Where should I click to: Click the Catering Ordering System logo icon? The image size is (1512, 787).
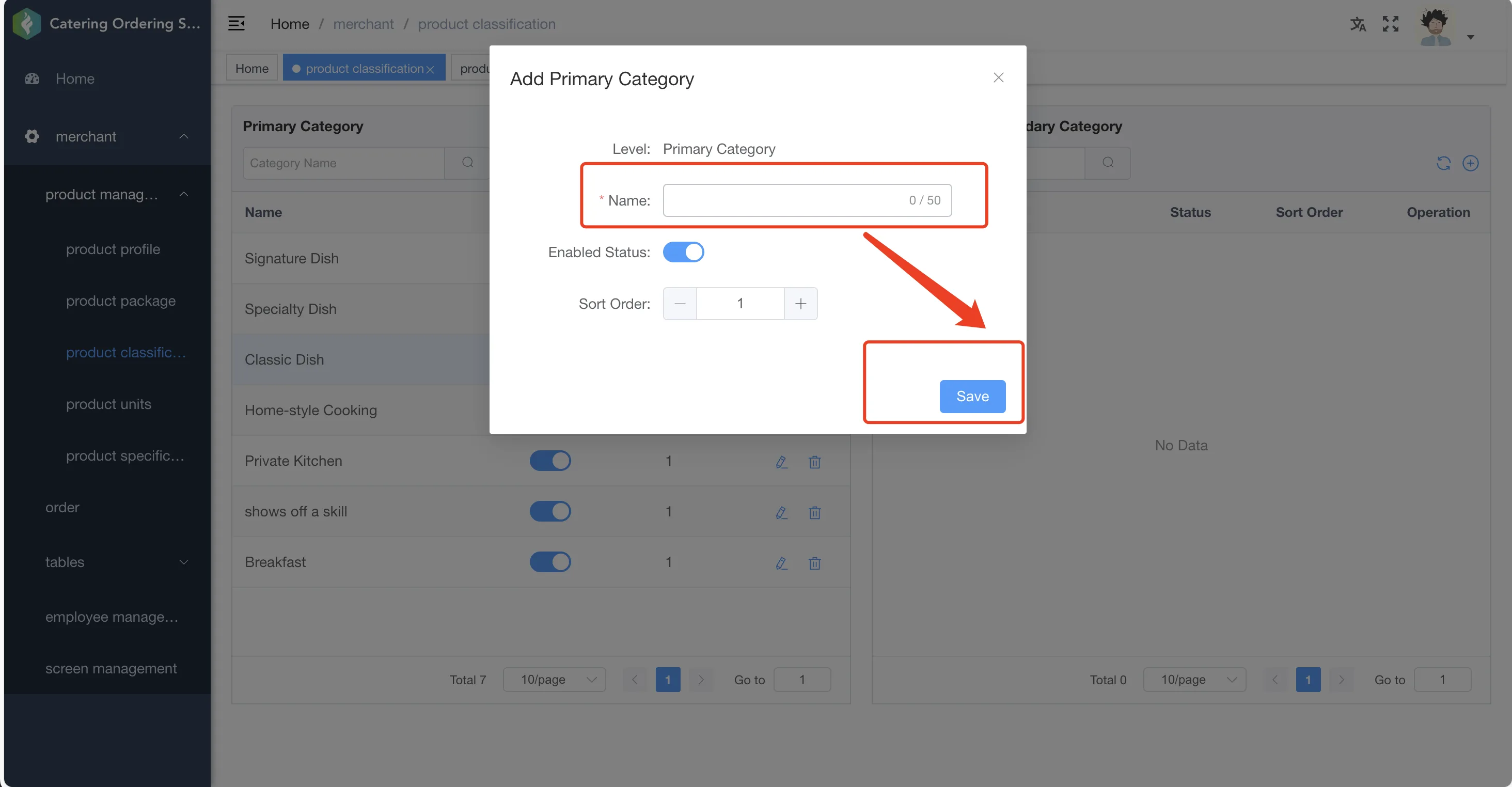click(26, 23)
